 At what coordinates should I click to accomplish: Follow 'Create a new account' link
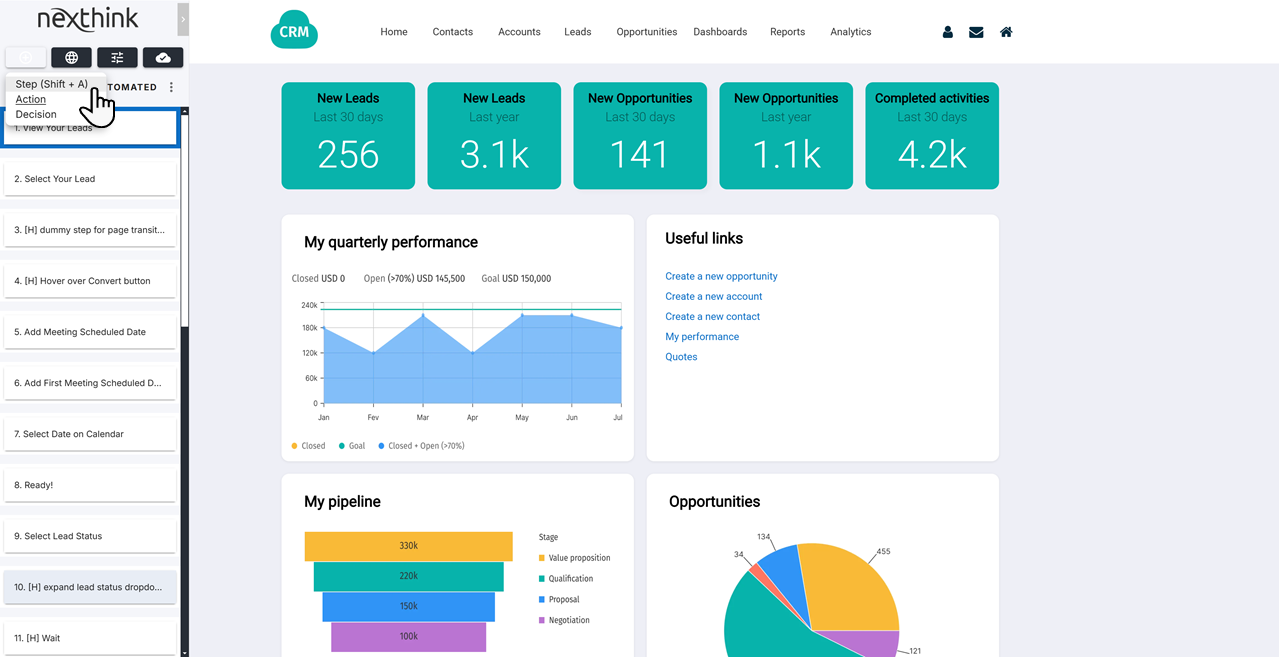(714, 296)
